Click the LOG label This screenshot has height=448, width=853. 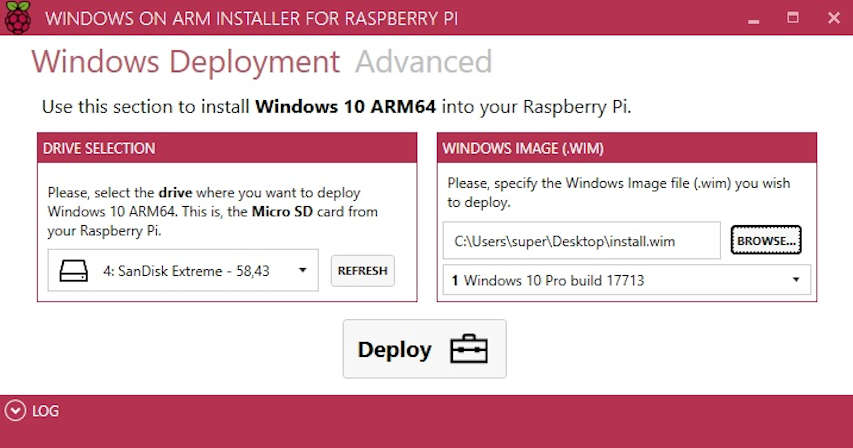[45, 412]
